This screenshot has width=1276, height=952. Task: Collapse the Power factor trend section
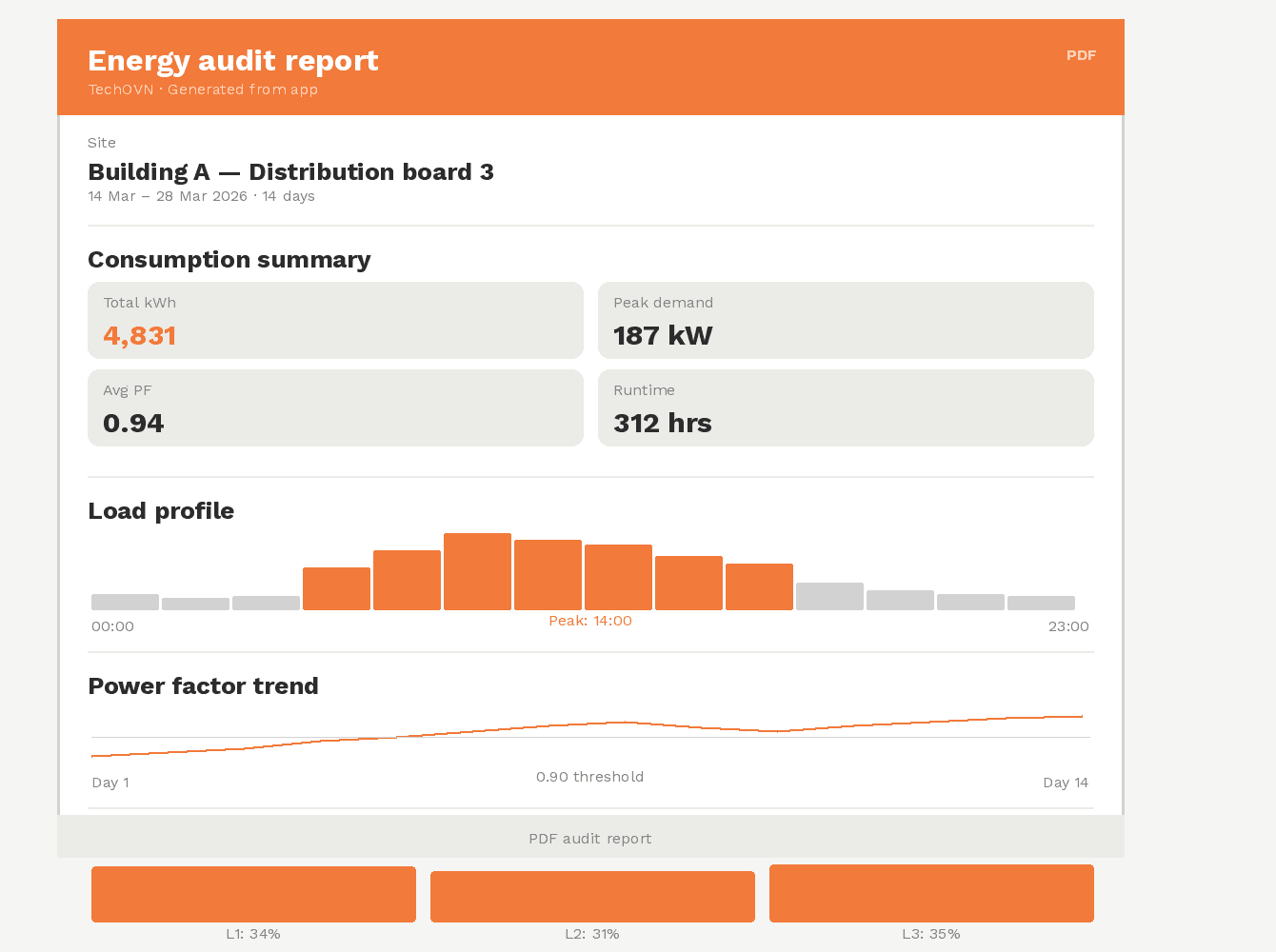pos(203,685)
